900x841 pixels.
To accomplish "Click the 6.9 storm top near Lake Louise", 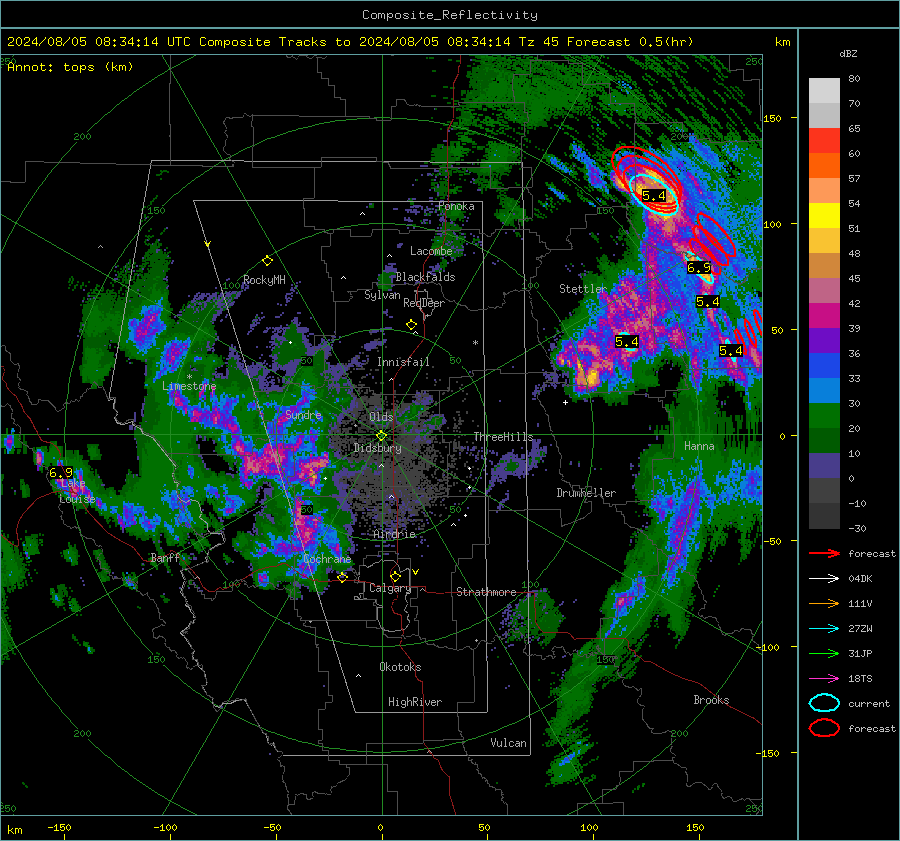I will (61, 472).
